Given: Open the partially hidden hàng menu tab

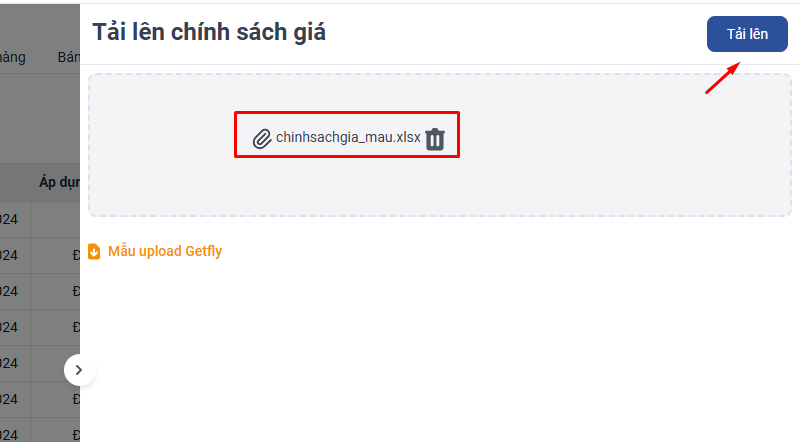Looking at the screenshot, I should (13, 57).
